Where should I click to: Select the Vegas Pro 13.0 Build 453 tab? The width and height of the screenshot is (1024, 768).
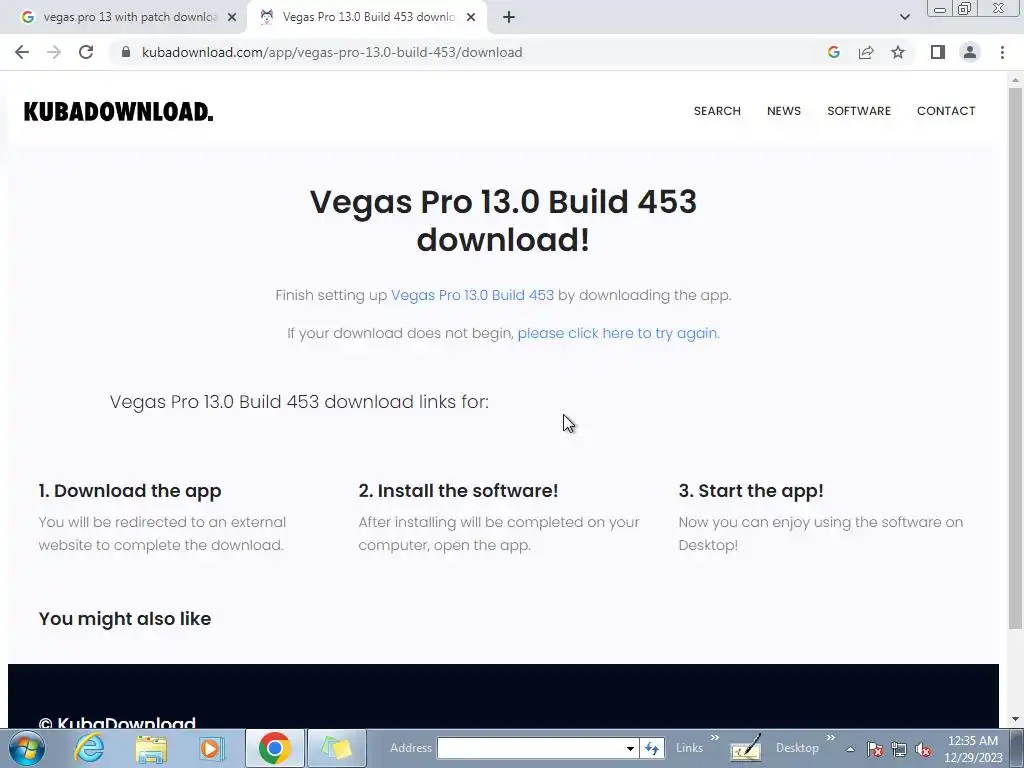(x=368, y=17)
